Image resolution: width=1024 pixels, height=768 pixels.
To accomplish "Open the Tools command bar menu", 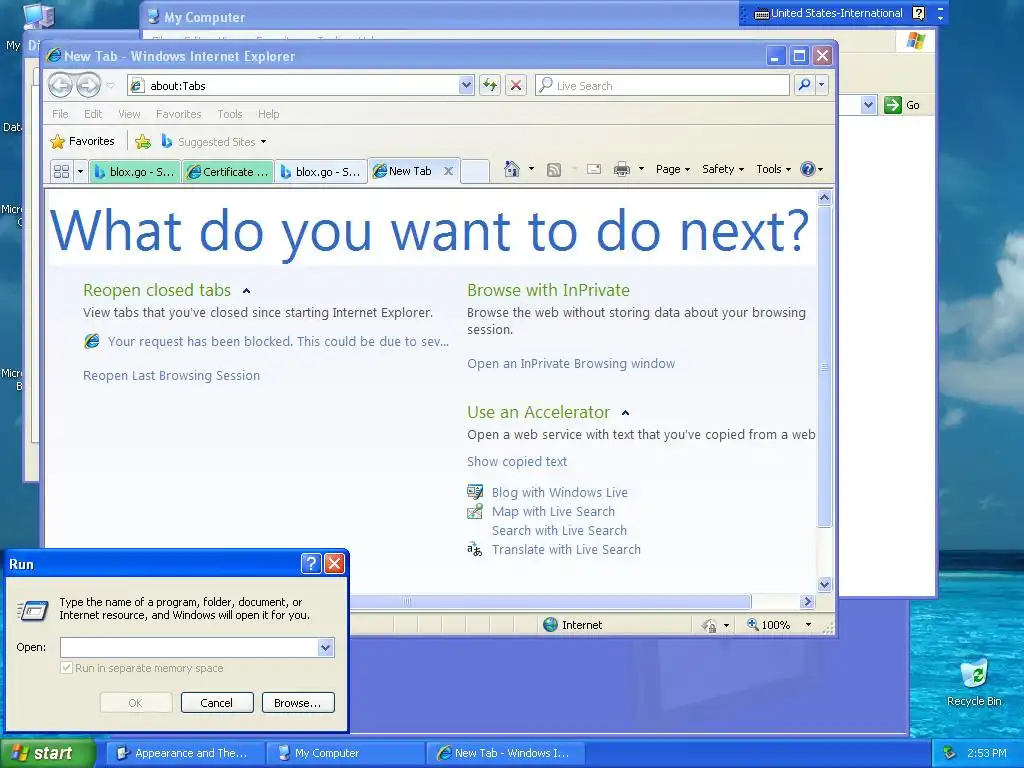I will (x=773, y=169).
